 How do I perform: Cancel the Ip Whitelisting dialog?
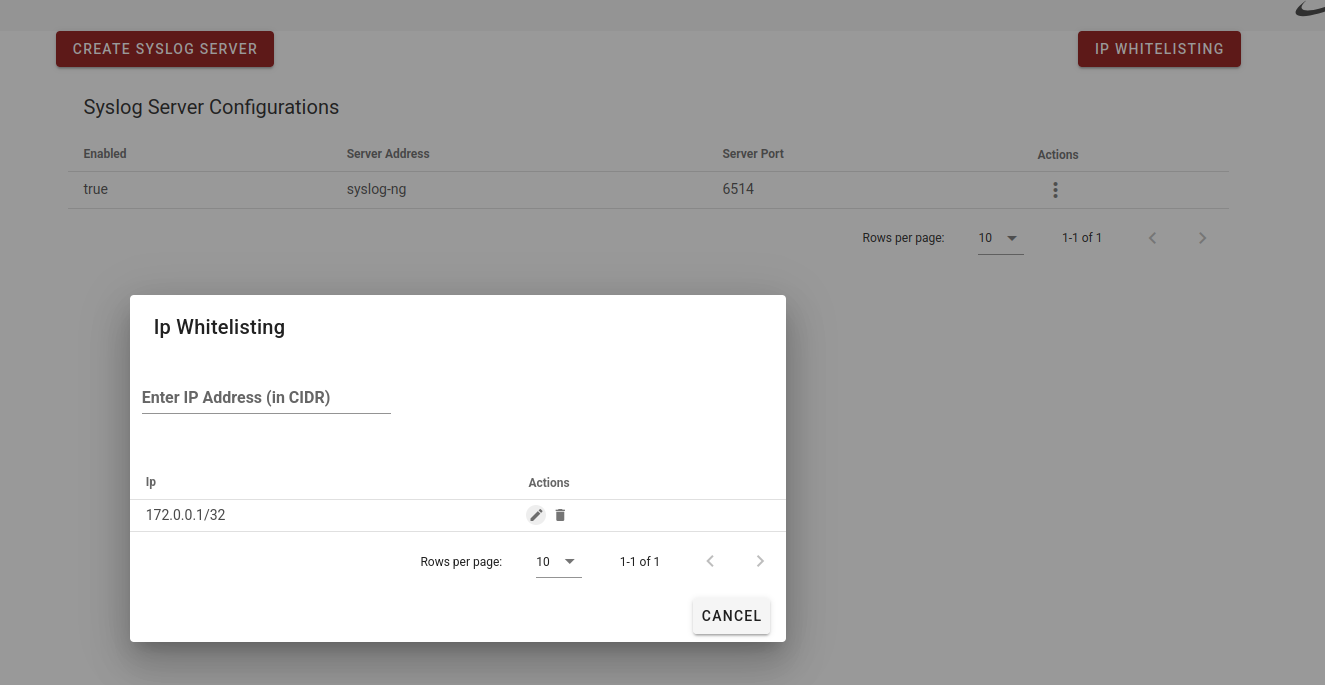click(x=731, y=616)
